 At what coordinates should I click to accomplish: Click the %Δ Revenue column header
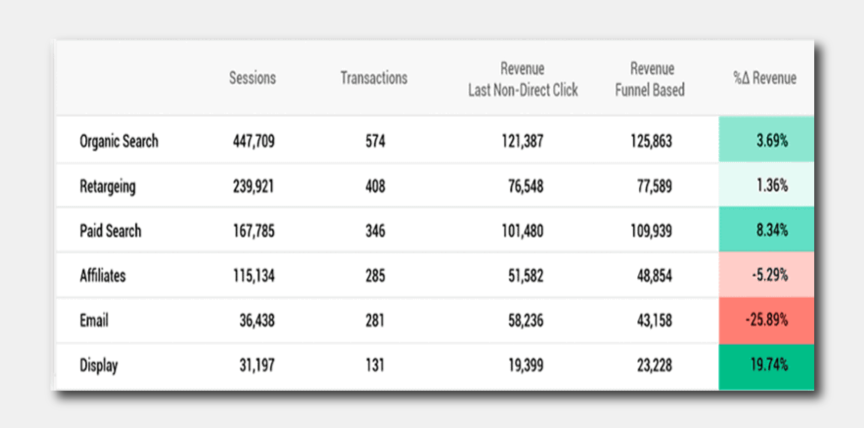click(765, 78)
